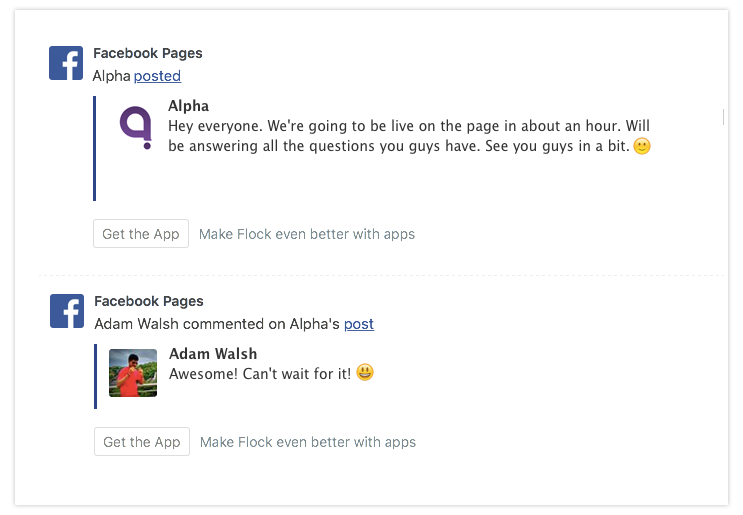Click the bold Adam Walsh name in the comment

213,354
